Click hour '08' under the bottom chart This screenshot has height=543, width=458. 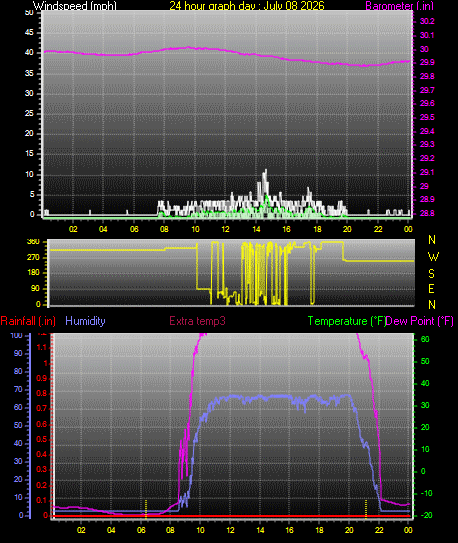(x=170, y=530)
